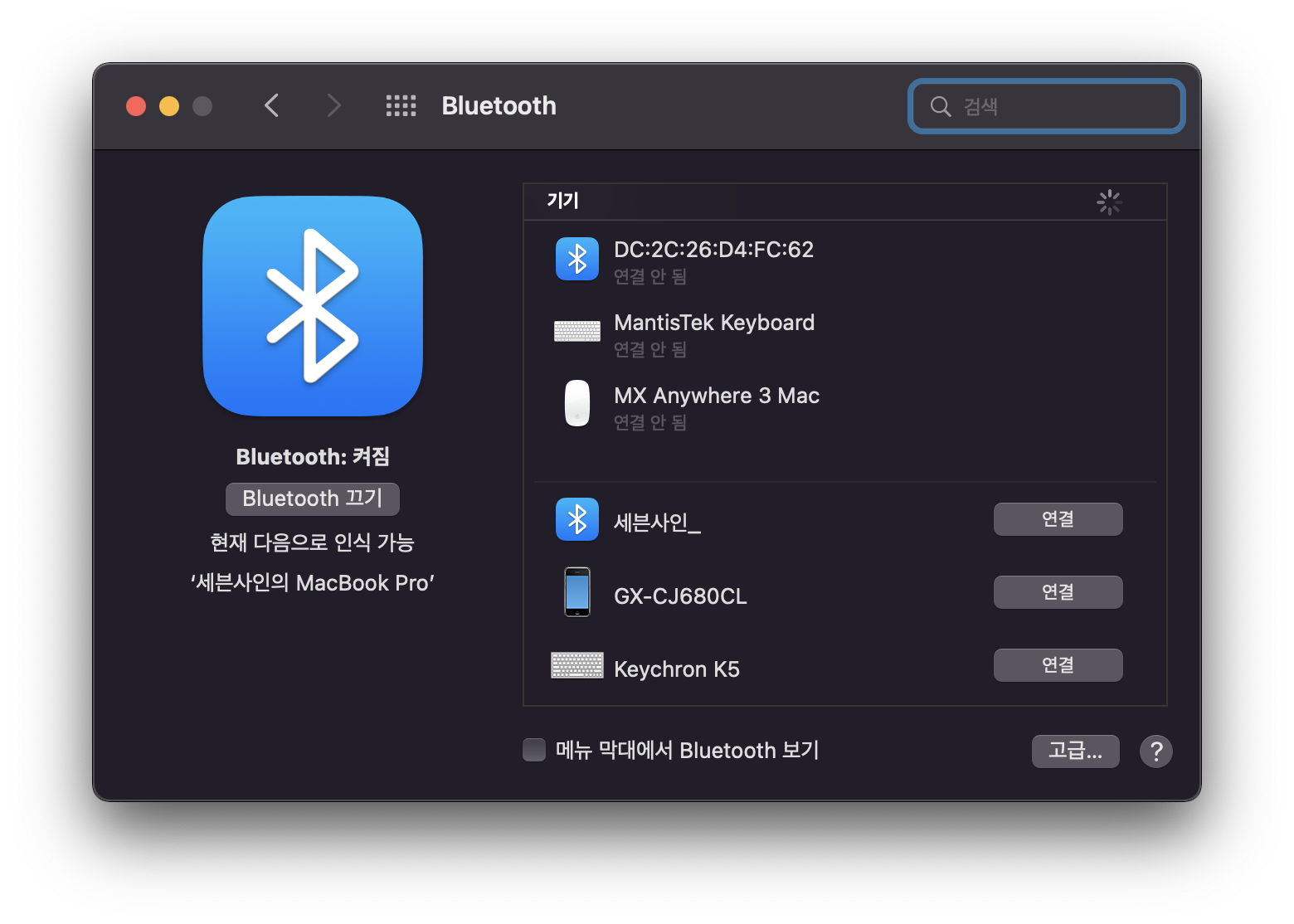
Task: Select the DC:2C:26:D4:FC:62 device name
Action: [x=713, y=250]
